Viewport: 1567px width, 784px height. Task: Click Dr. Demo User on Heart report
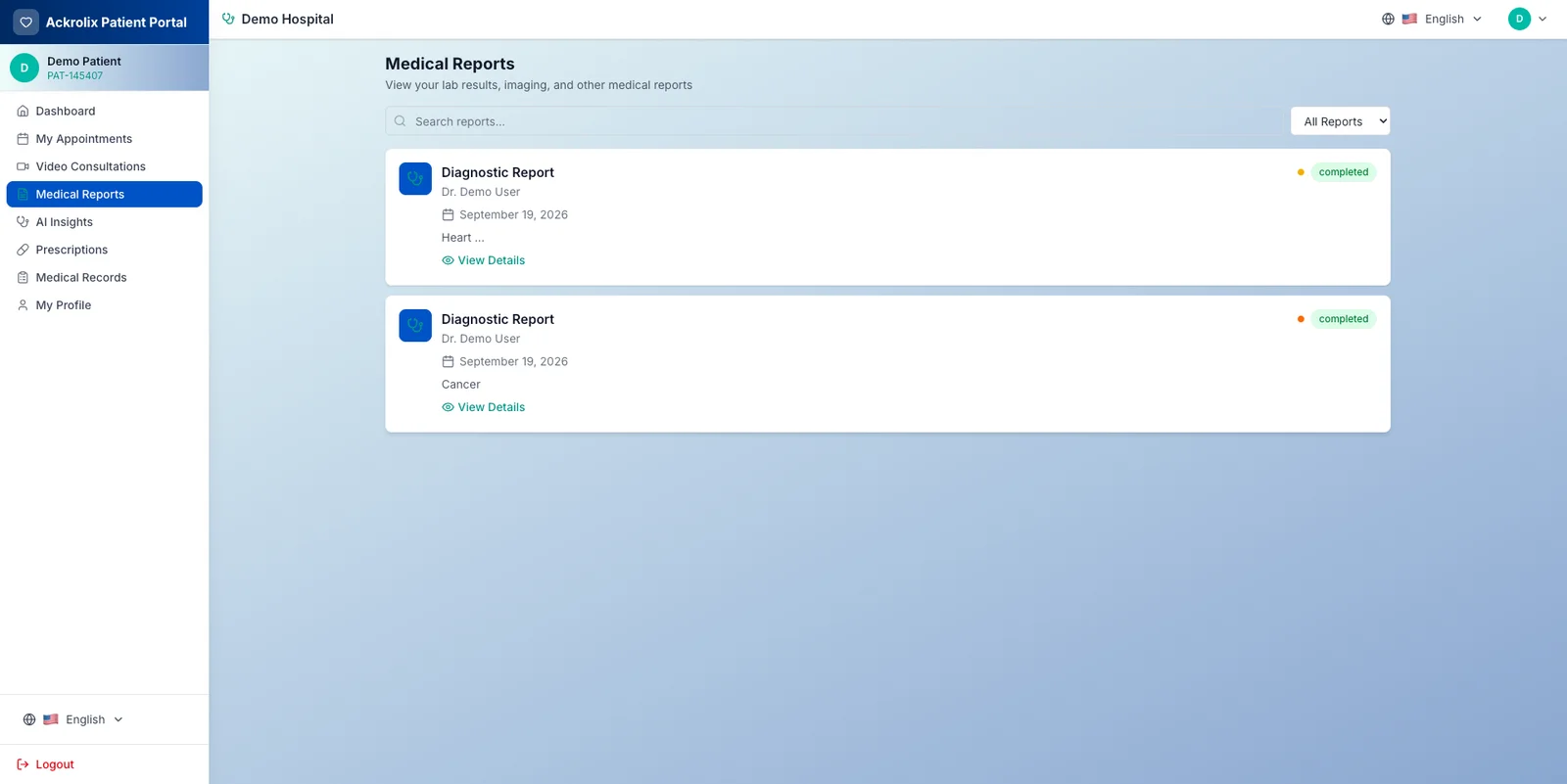tap(481, 192)
